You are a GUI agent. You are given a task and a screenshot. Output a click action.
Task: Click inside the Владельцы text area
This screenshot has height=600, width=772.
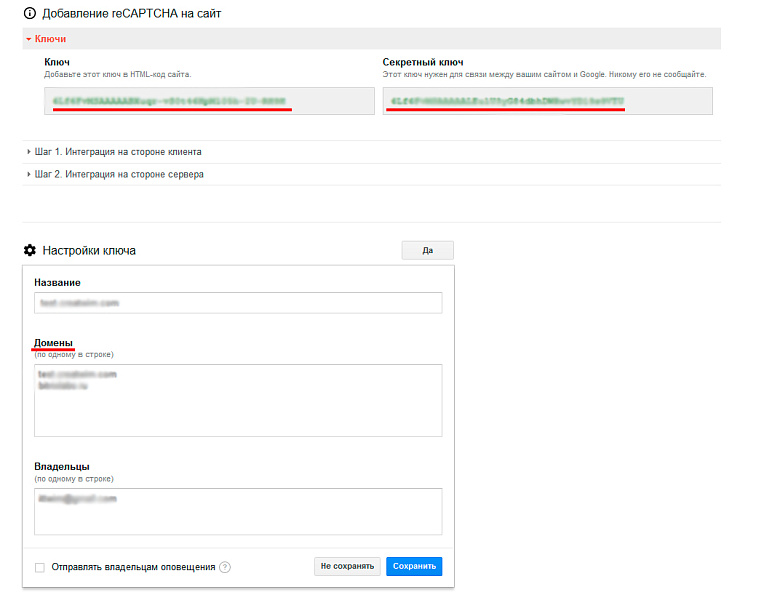point(238,511)
